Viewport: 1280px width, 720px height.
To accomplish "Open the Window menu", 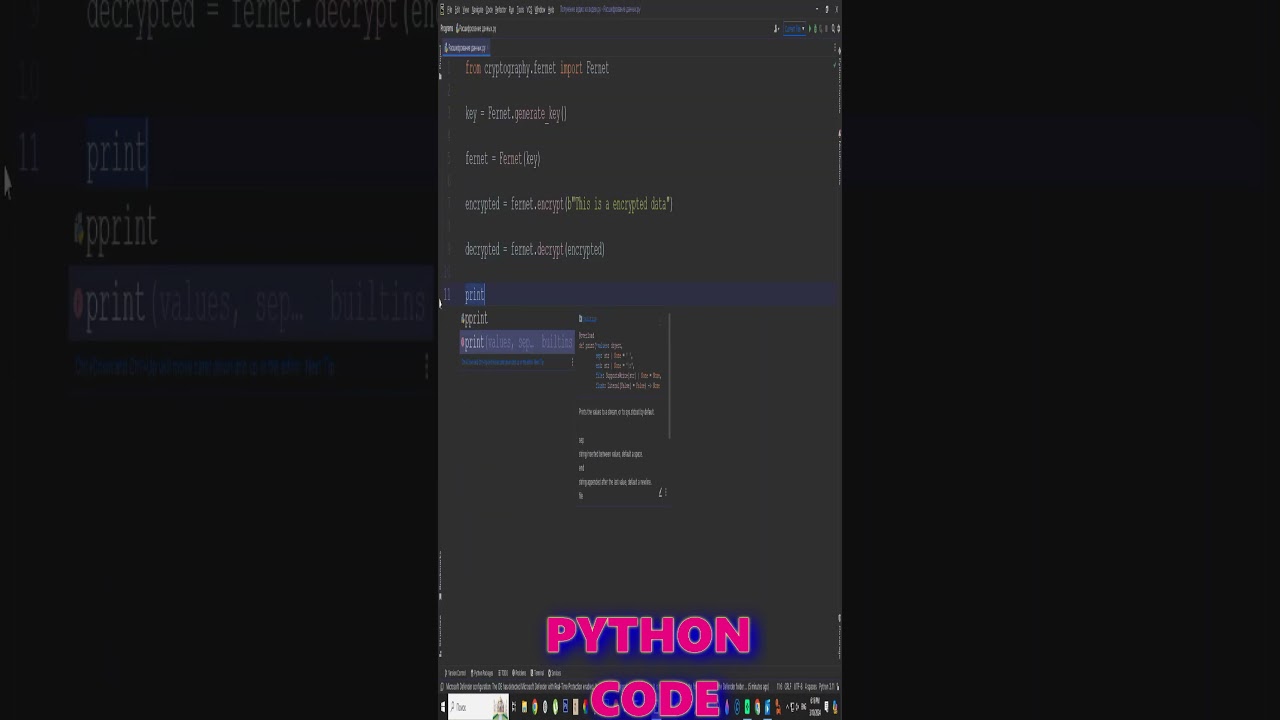I will coord(540,10).
